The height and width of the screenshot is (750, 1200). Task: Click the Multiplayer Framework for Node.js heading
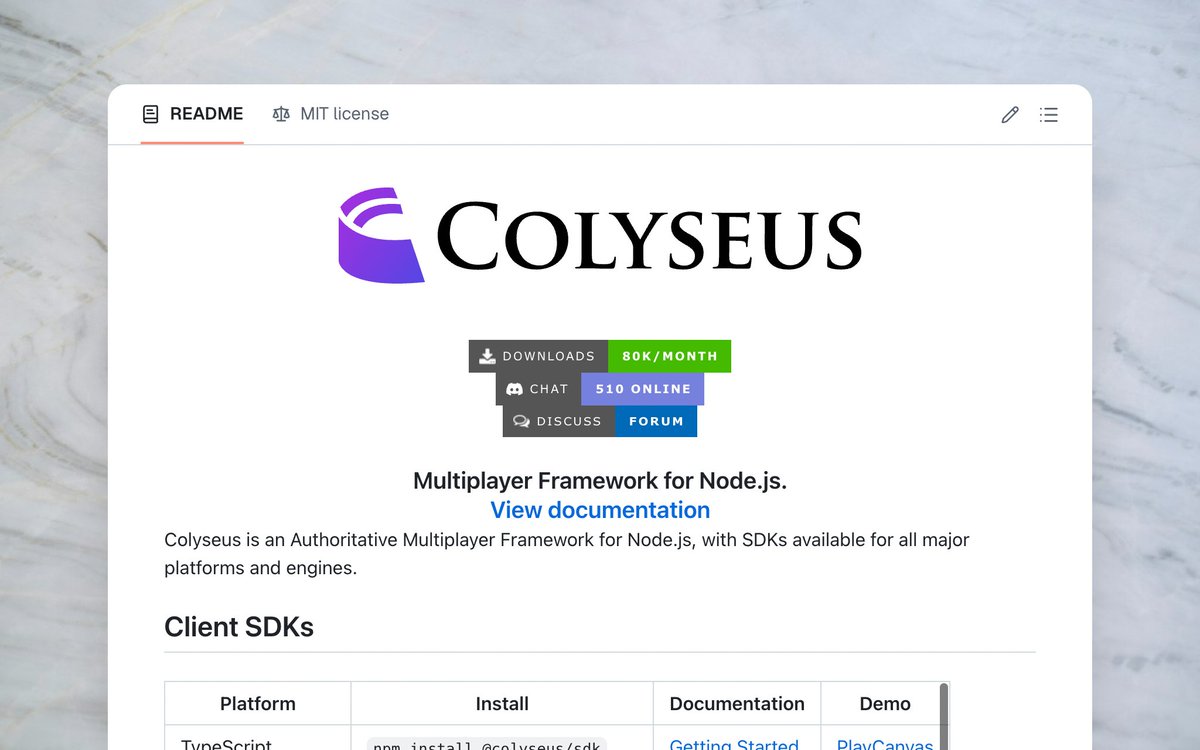click(600, 480)
